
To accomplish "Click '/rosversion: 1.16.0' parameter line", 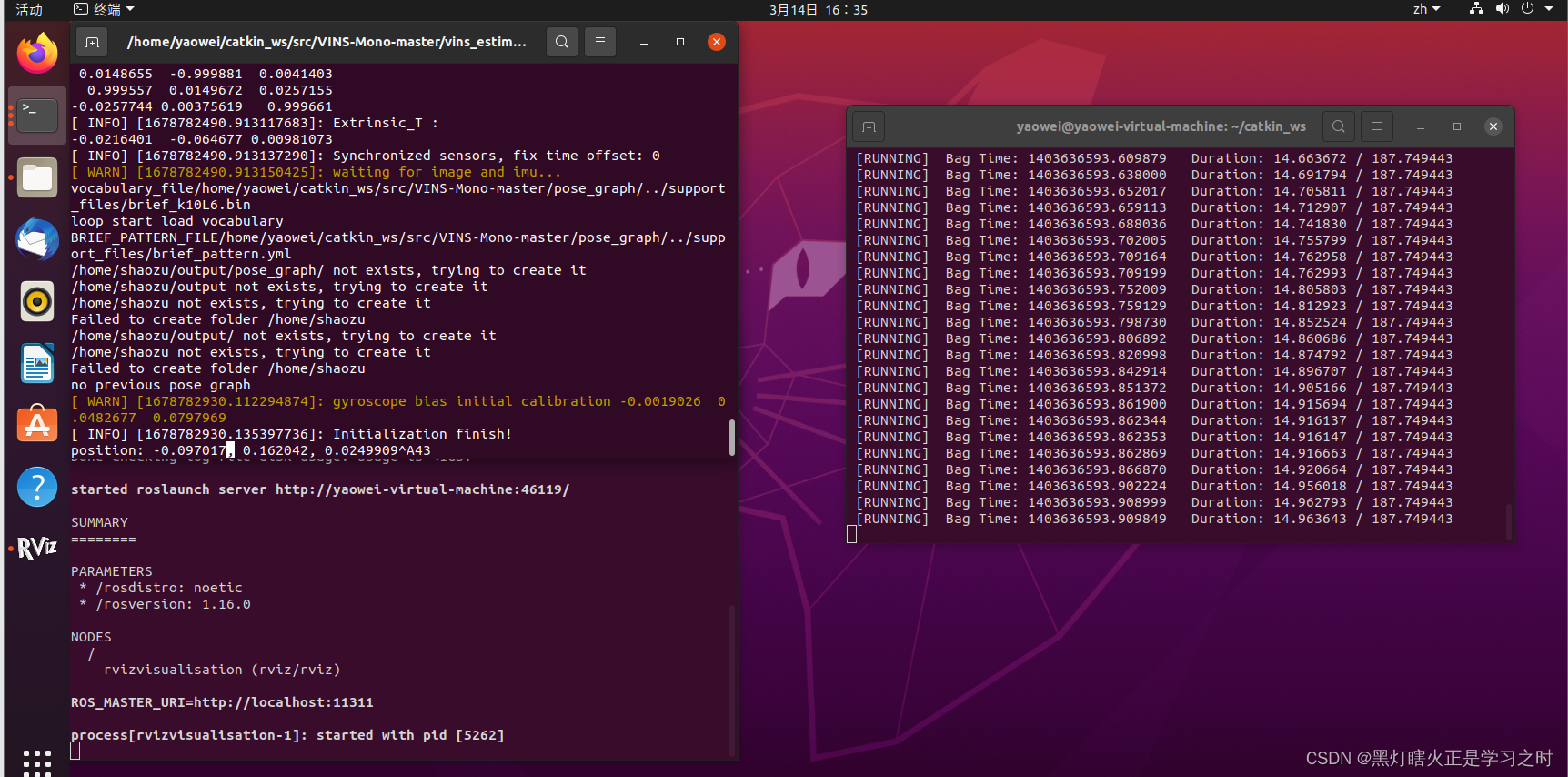I will pyautogui.click(x=165, y=604).
